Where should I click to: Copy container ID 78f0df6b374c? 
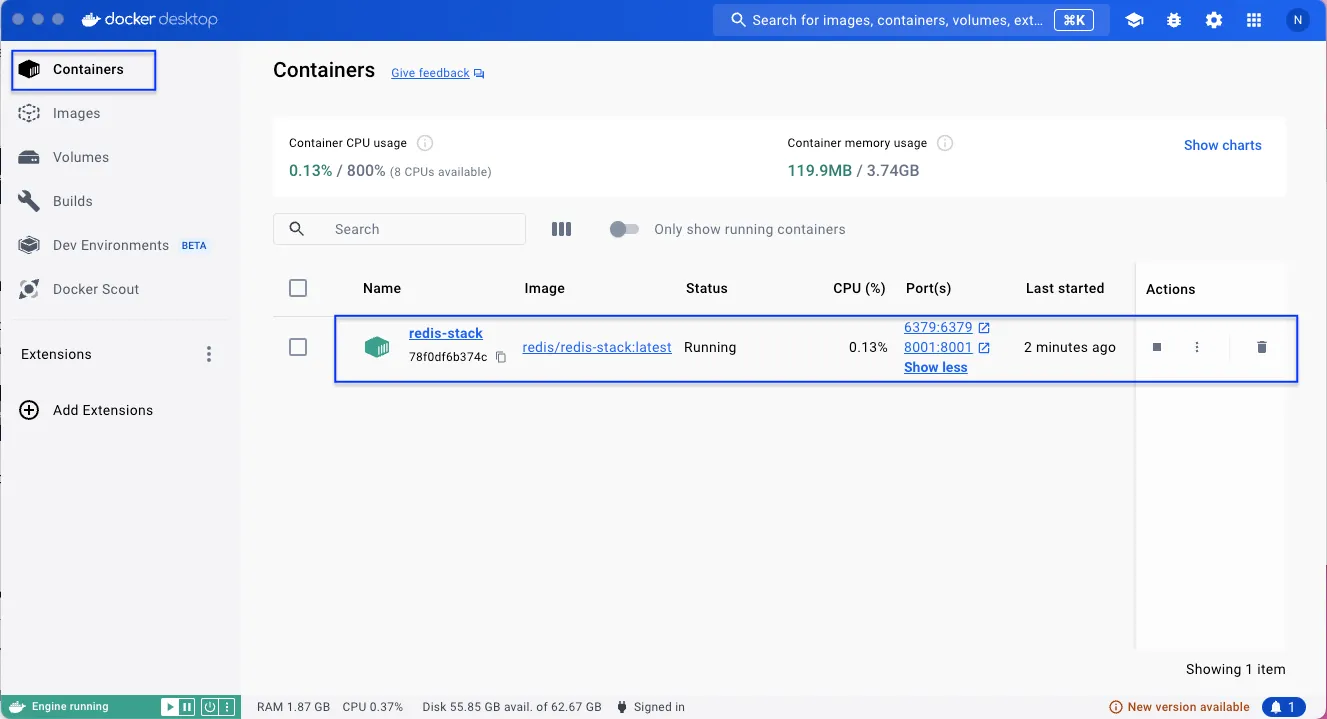pyautogui.click(x=501, y=357)
